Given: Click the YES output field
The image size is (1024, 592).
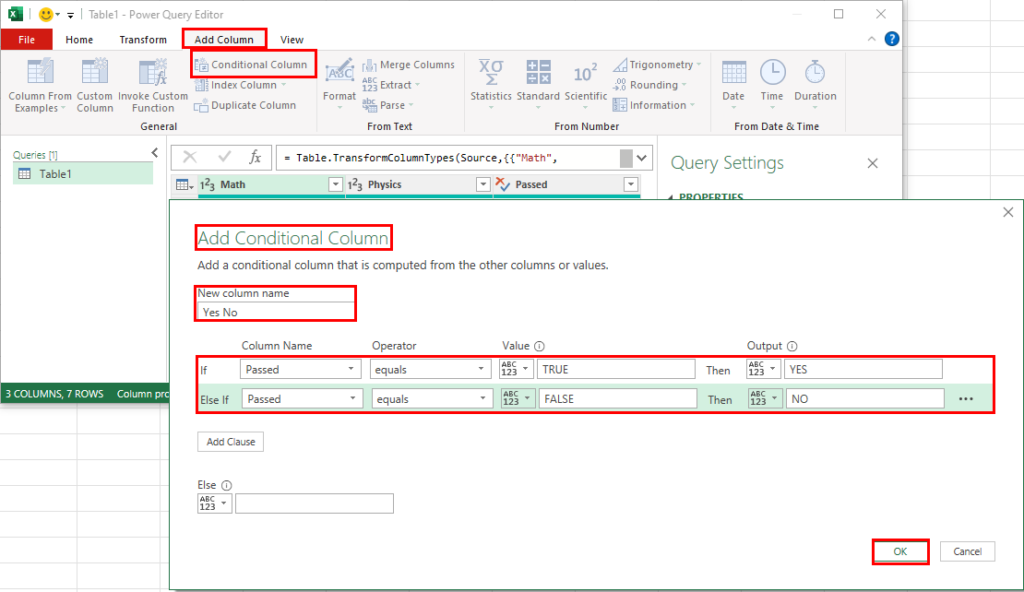Looking at the screenshot, I should [x=863, y=370].
